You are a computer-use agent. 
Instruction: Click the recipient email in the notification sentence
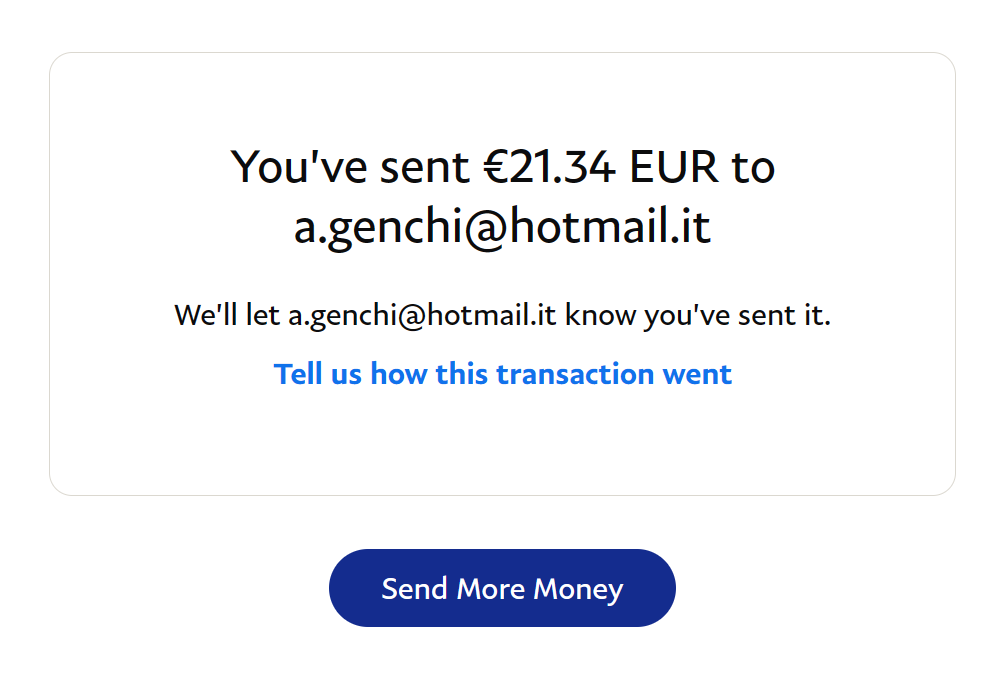click(x=422, y=315)
